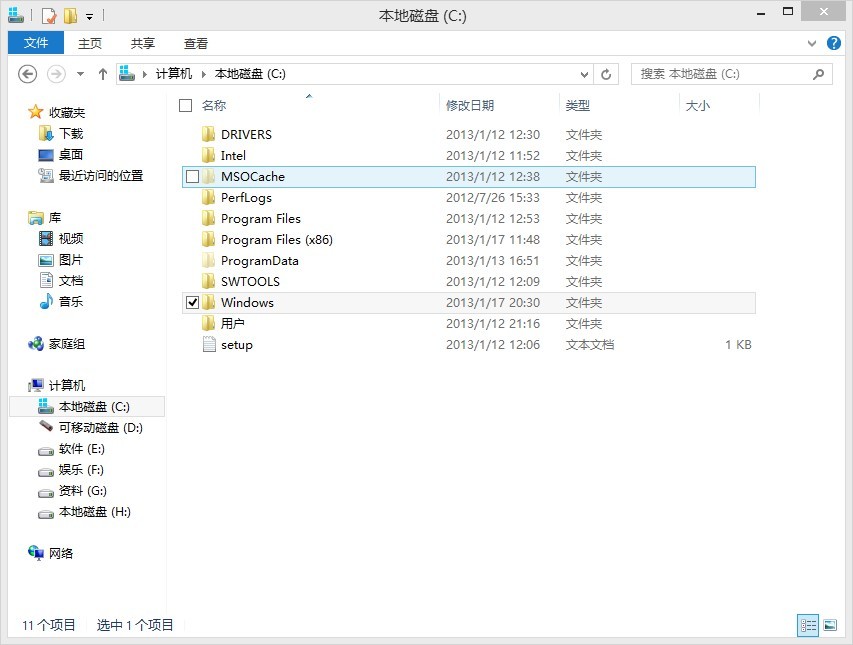
Task: Click the 计算机 breadcrumb in address bar
Action: (174, 74)
